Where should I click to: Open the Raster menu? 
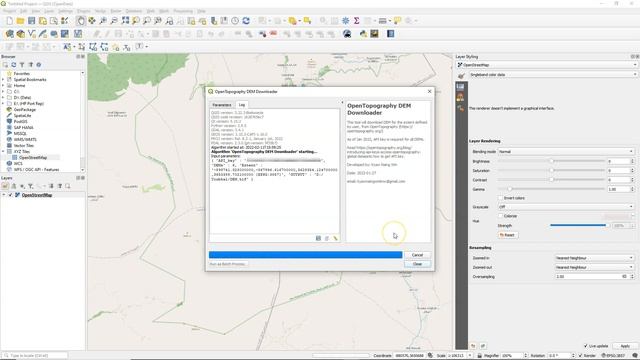(116, 11)
